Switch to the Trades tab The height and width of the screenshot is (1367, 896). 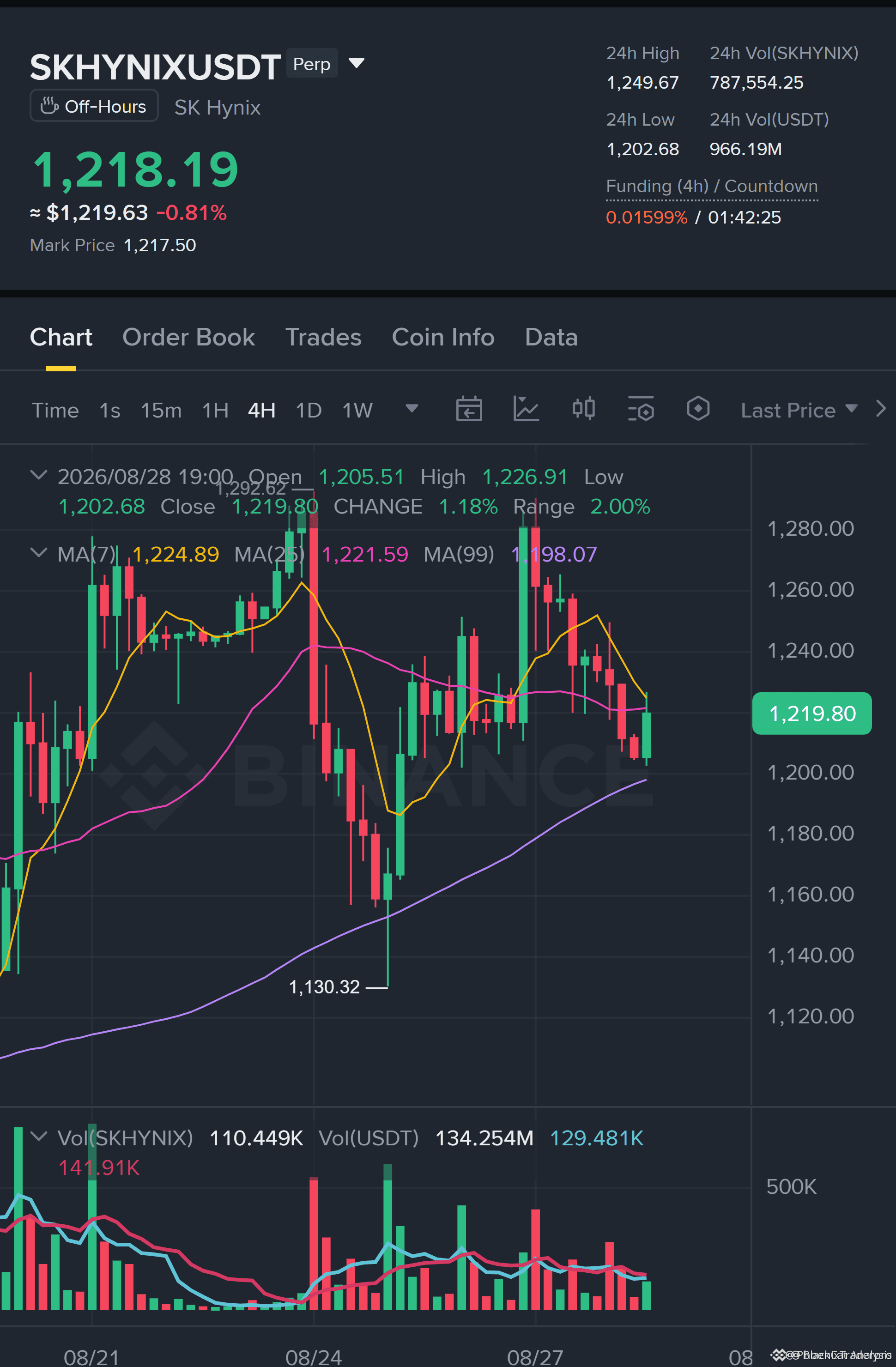(x=323, y=337)
